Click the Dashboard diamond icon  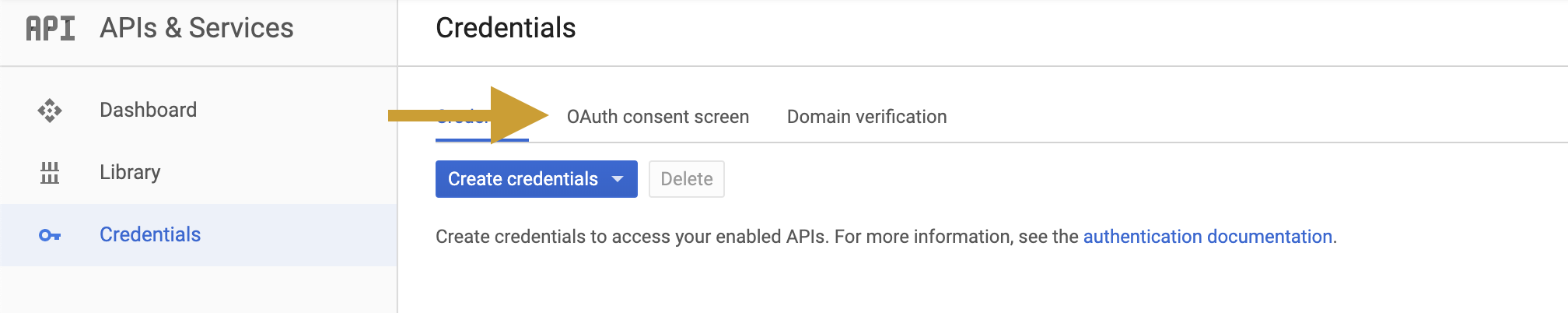tap(50, 111)
